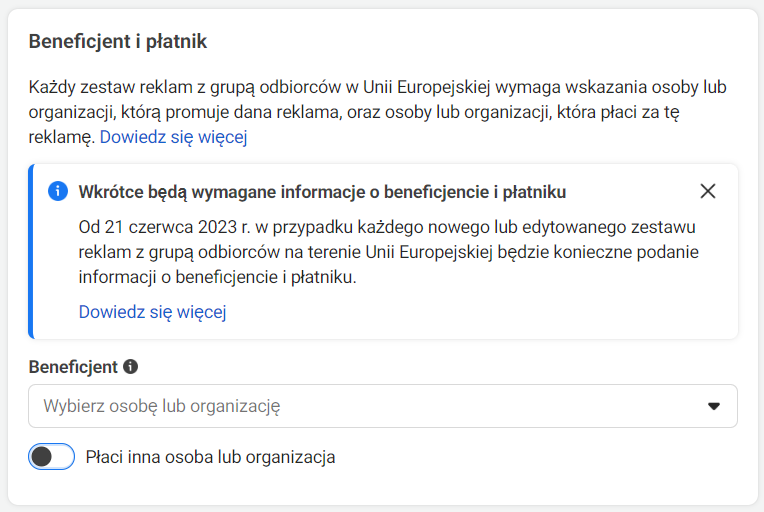Click the placeholder text "Wybierz osobę lub organizację"
764x512 pixels.
coord(161,406)
